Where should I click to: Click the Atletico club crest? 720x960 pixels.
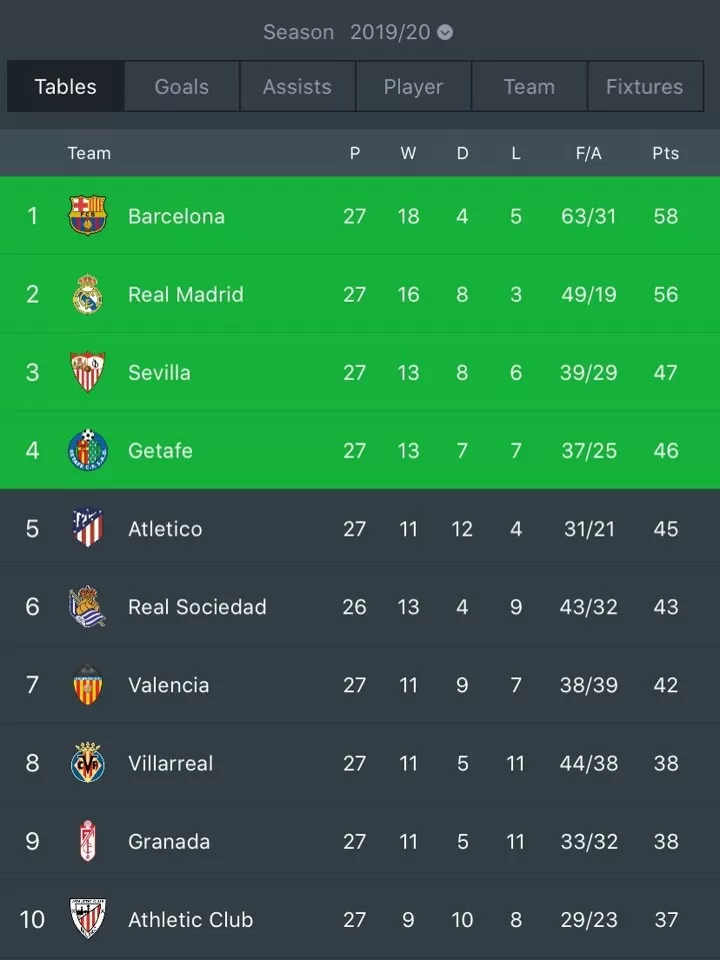(88, 528)
